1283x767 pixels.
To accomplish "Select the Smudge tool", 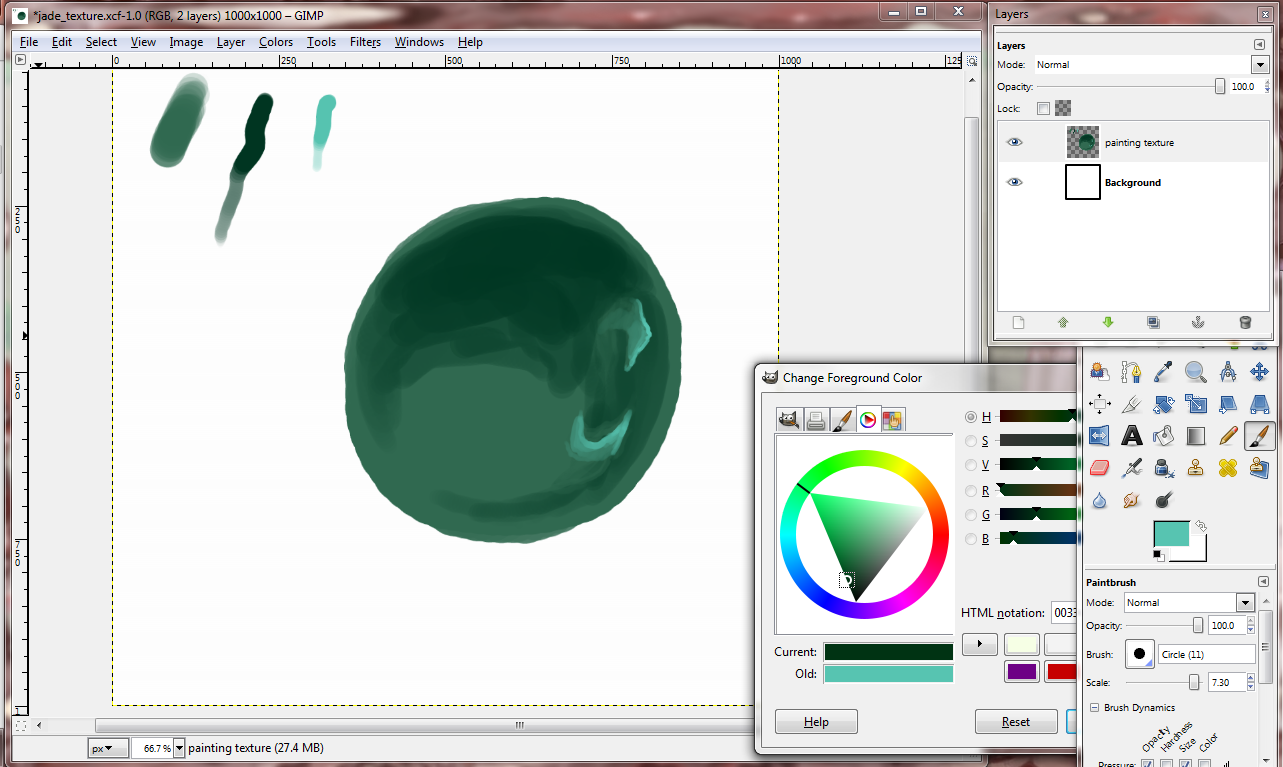I will tap(1131, 500).
